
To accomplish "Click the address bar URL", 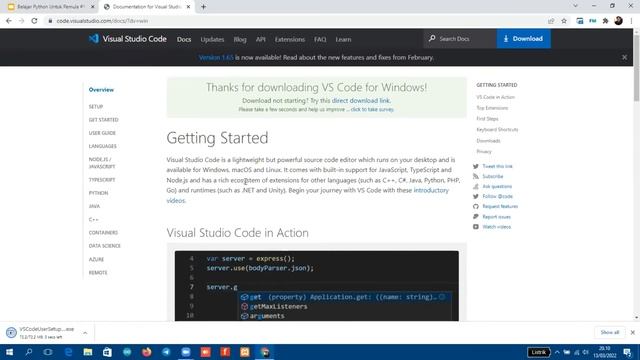I will pyautogui.click(x=102, y=21).
